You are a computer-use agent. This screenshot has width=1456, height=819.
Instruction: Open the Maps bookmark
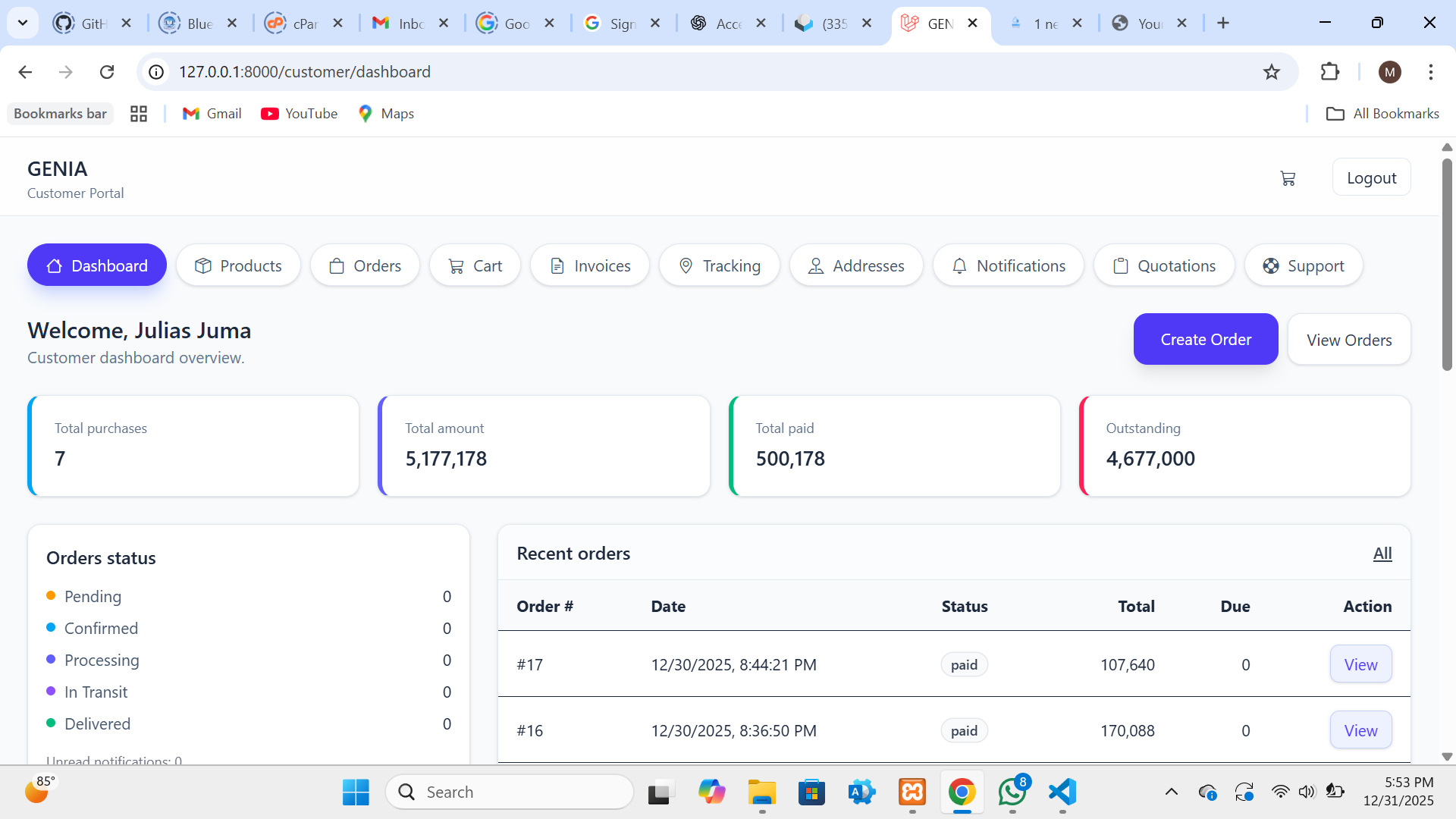(386, 113)
